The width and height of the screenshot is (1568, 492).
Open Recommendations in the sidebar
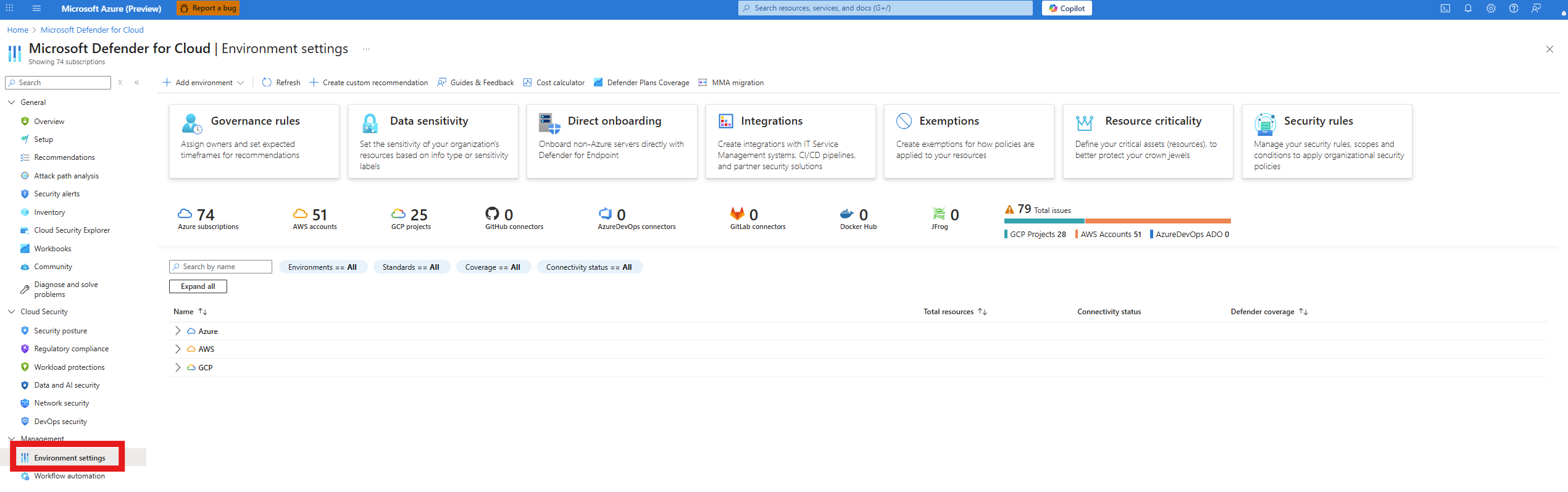[x=64, y=157]
